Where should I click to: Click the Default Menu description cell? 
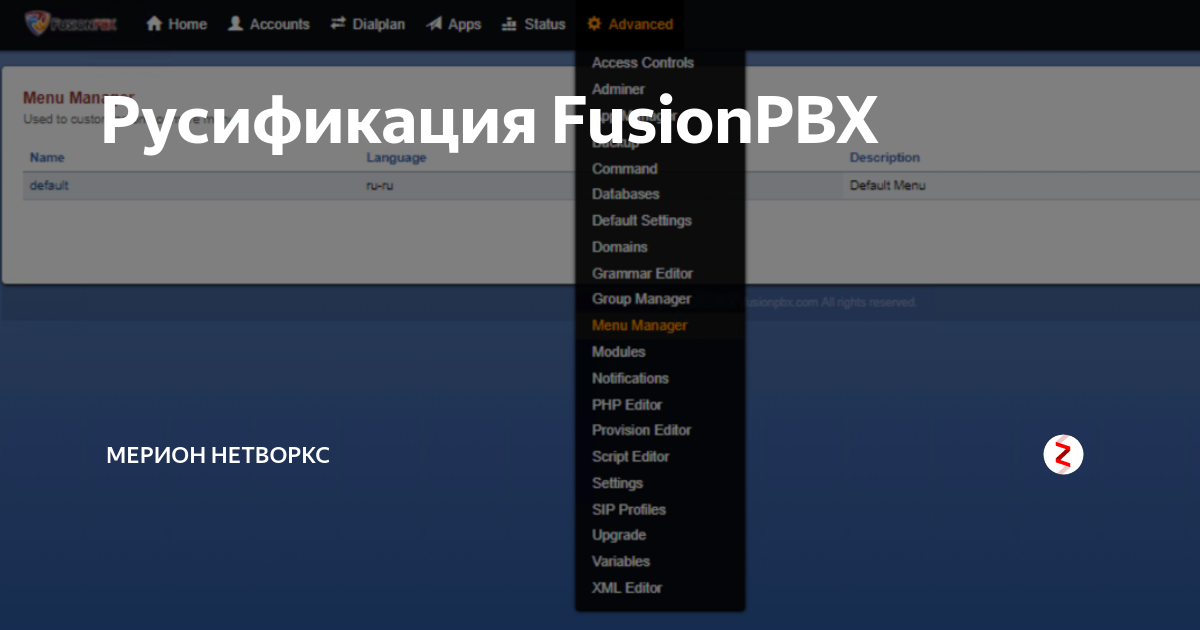pyautogui.click(x=887, y=185)
